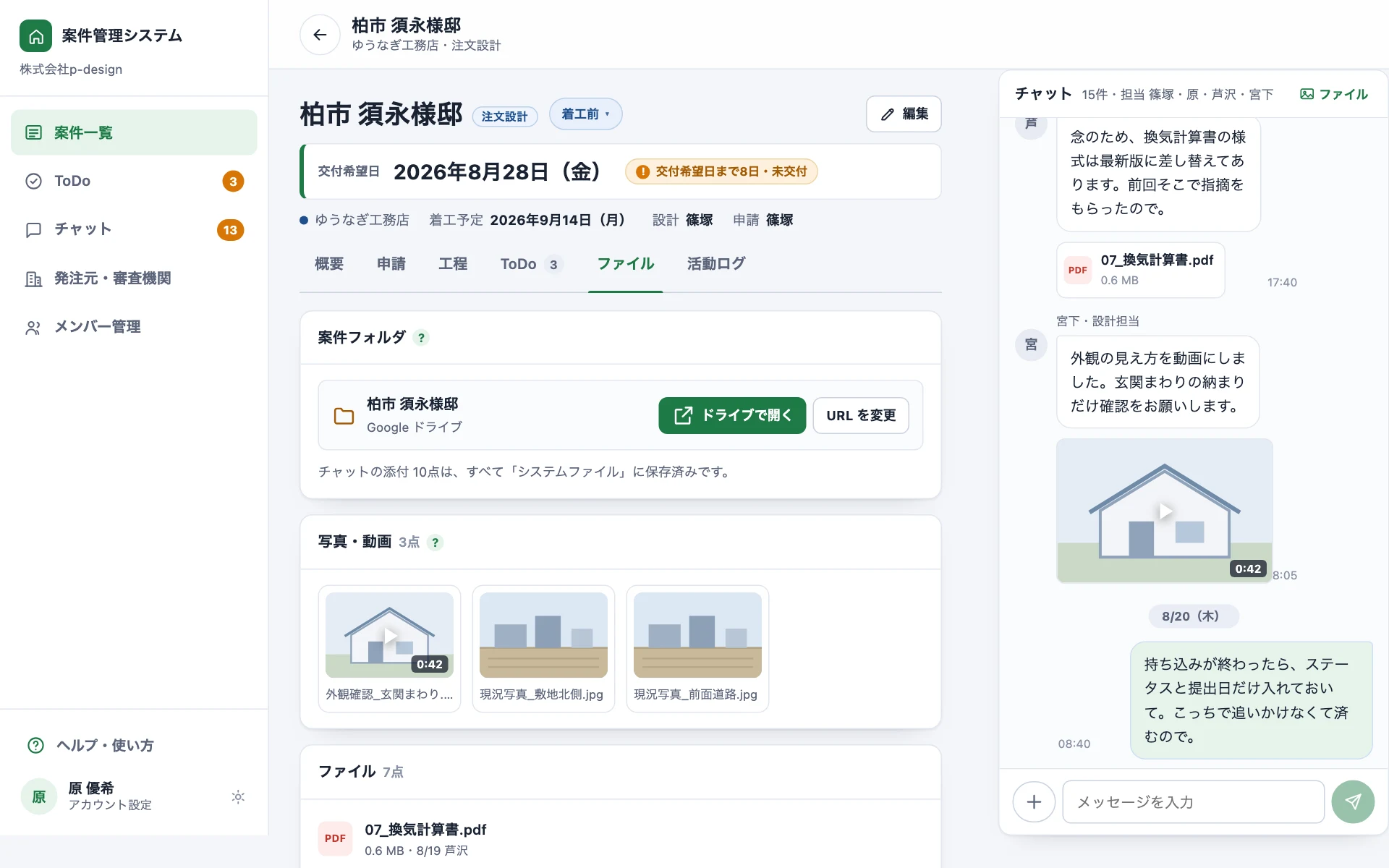Open ToDo in the sidebar

click(134, 181)
